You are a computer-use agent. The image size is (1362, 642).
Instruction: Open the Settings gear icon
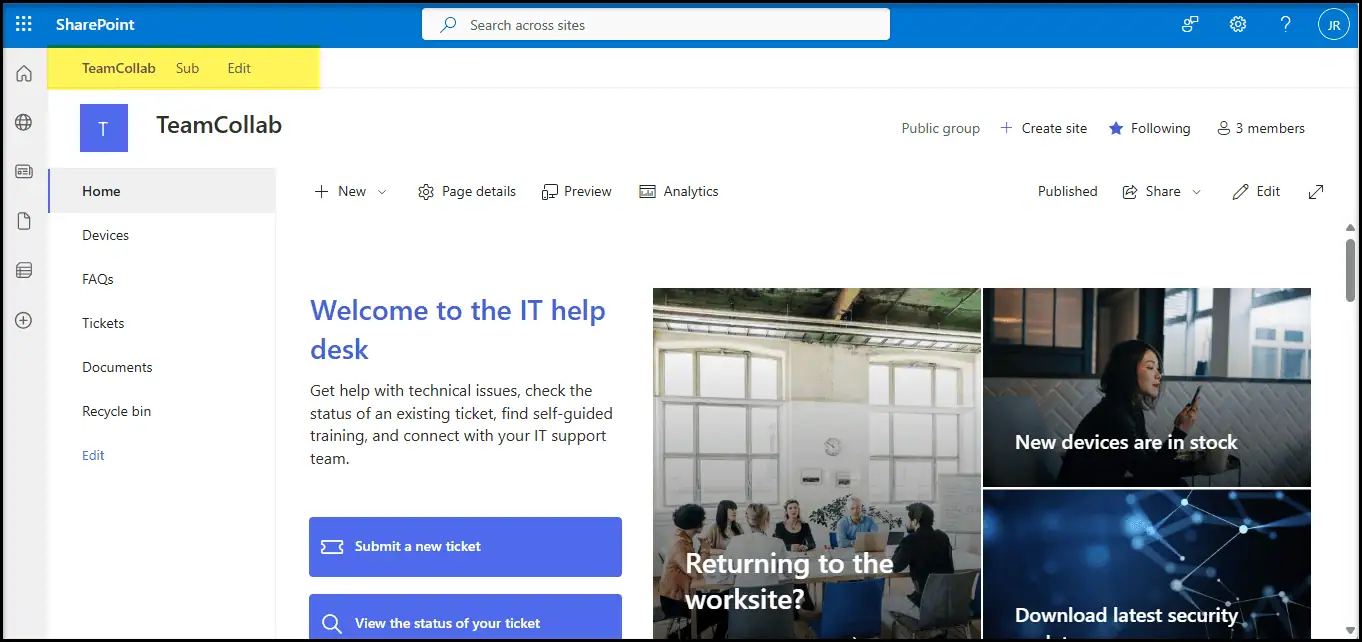[1238, 24]
